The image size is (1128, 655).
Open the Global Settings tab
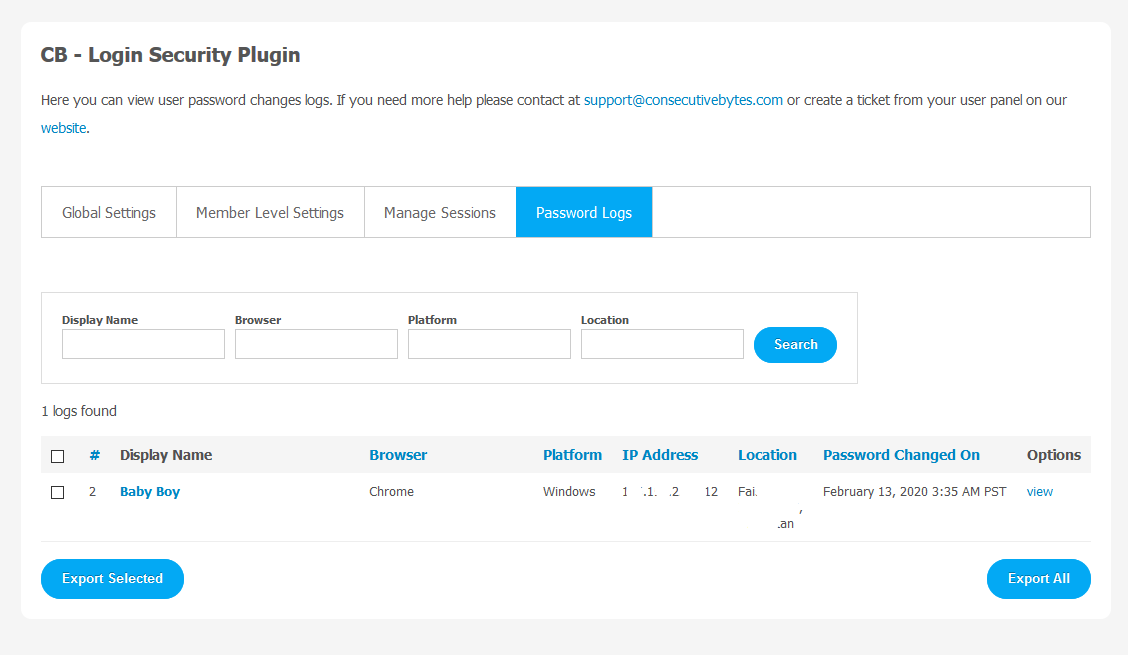[x=109, y=212]
